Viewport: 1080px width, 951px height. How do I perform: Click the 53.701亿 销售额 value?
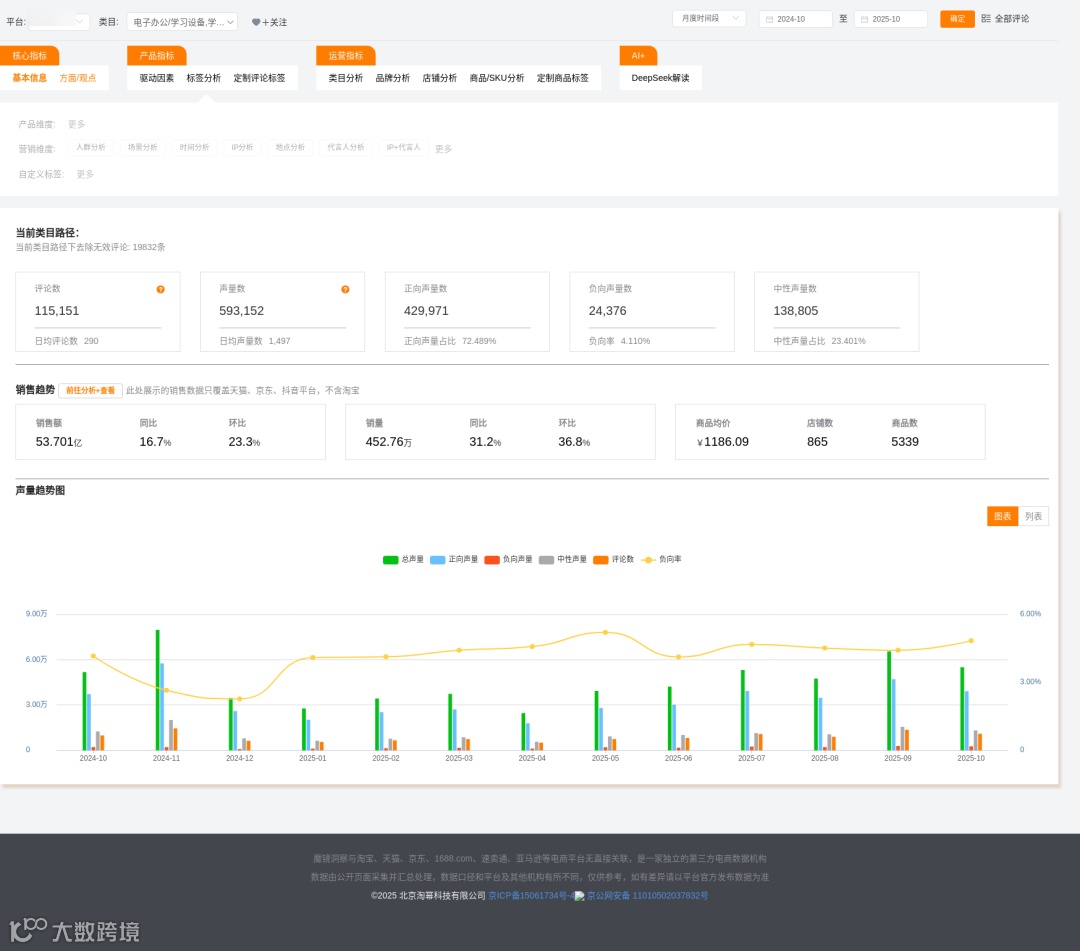pos(59,442)
